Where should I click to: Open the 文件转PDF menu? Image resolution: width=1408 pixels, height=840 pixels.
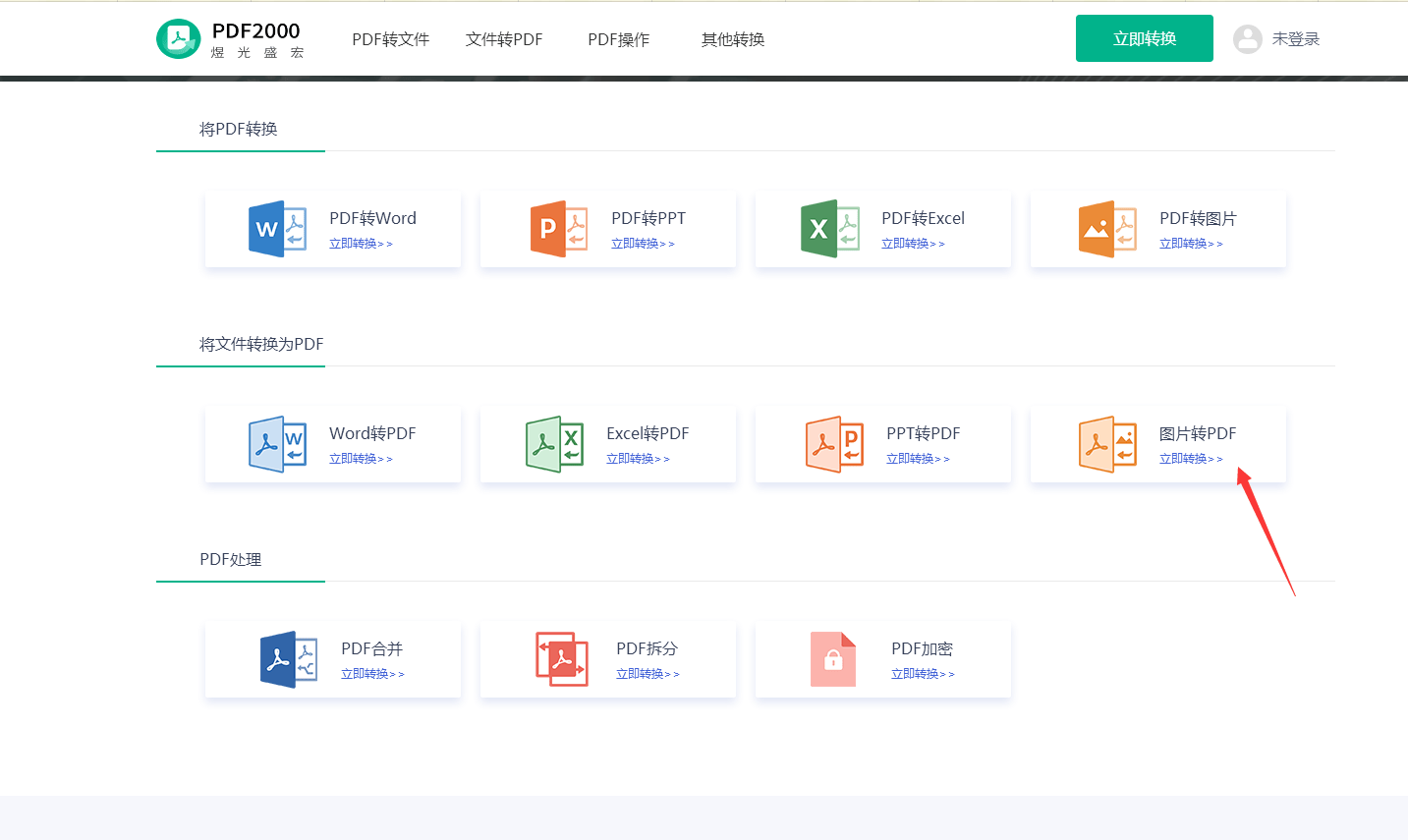(504, 39)
